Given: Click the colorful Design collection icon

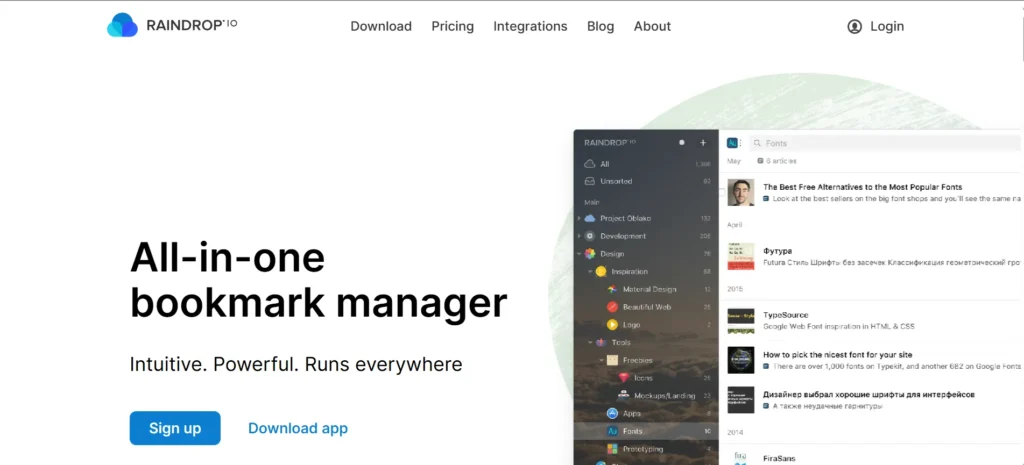Looking at the screenshot, I should click(590, 254).
